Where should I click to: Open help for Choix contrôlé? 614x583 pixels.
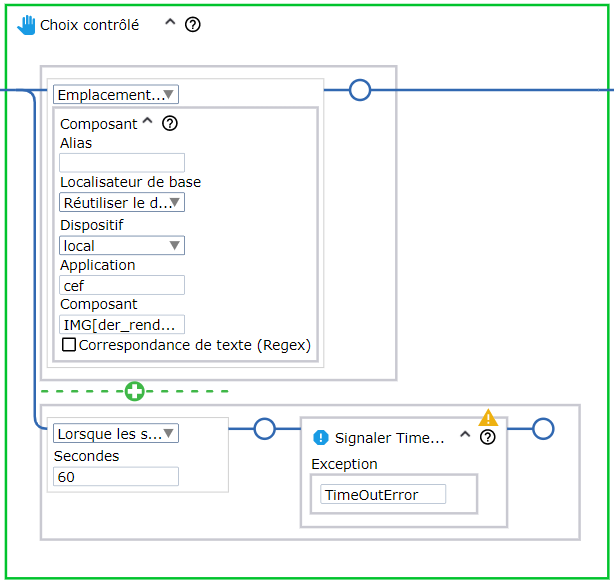(x=193, y=24)
